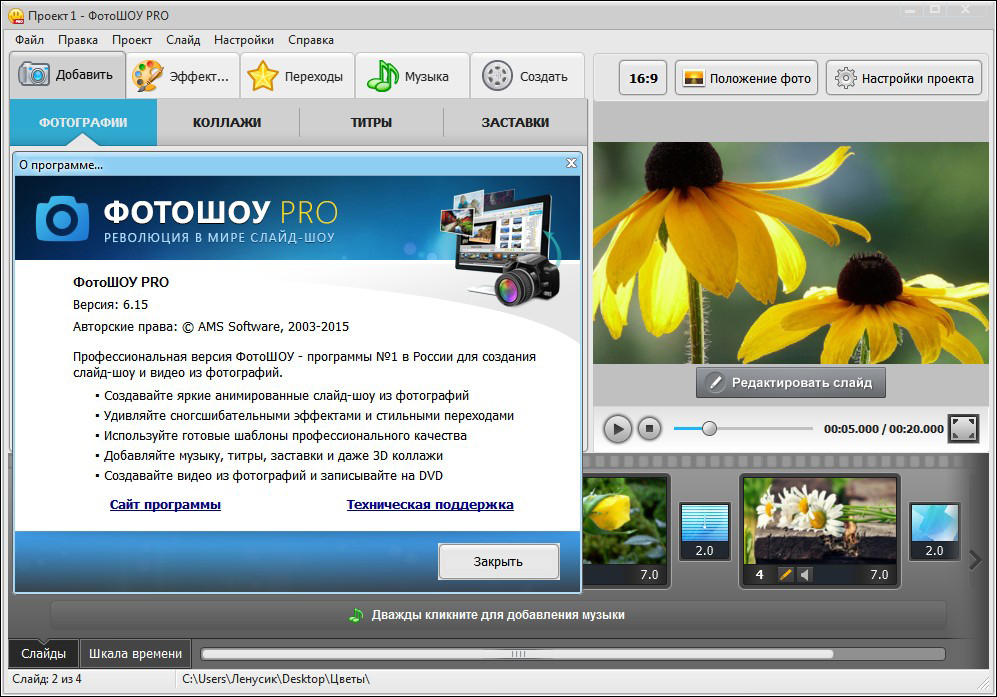Close the О программе dialog with X
This screenshot has height=697, width=997.
pos(571,163)
